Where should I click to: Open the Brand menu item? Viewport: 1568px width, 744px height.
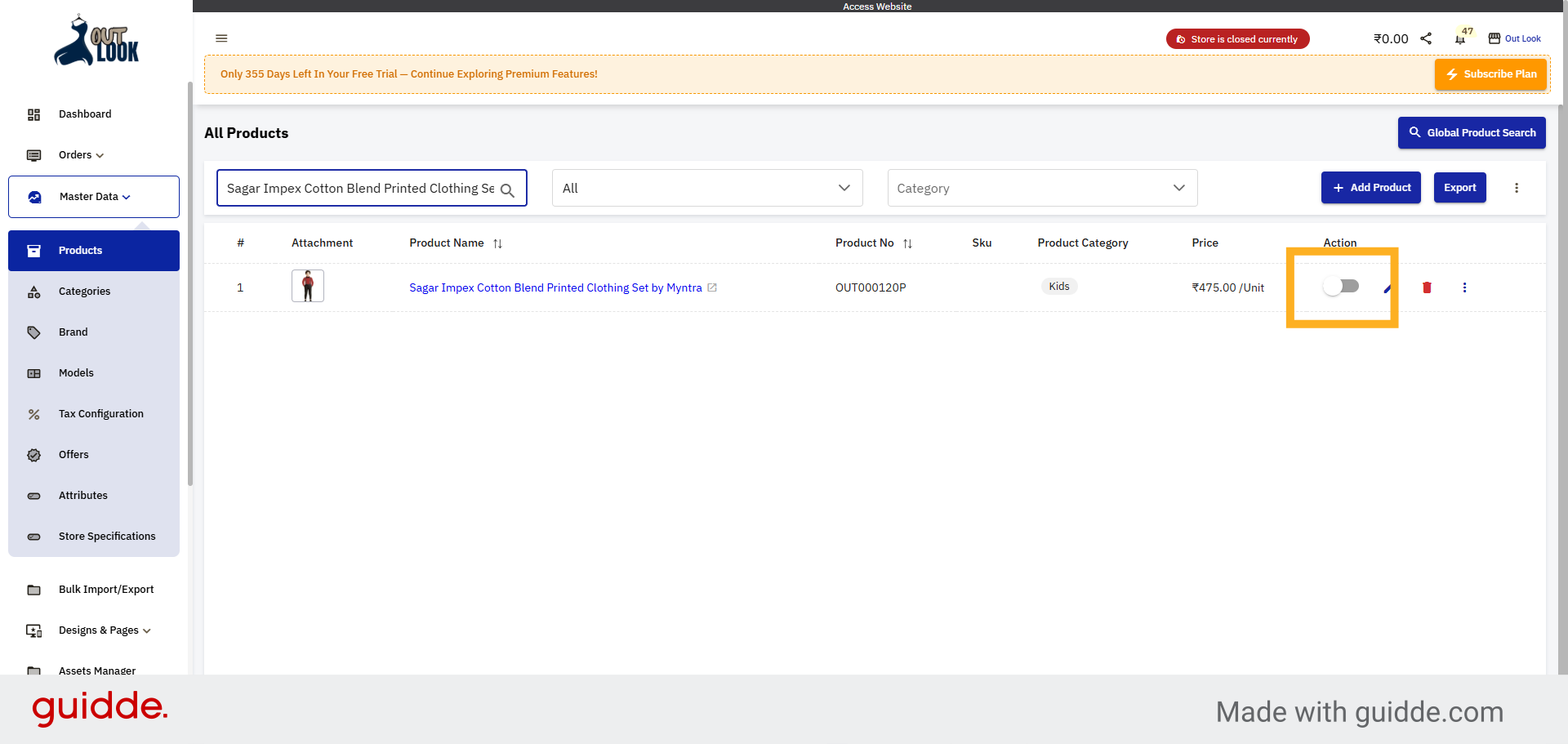pyautogui.click(x=94, y=332)
